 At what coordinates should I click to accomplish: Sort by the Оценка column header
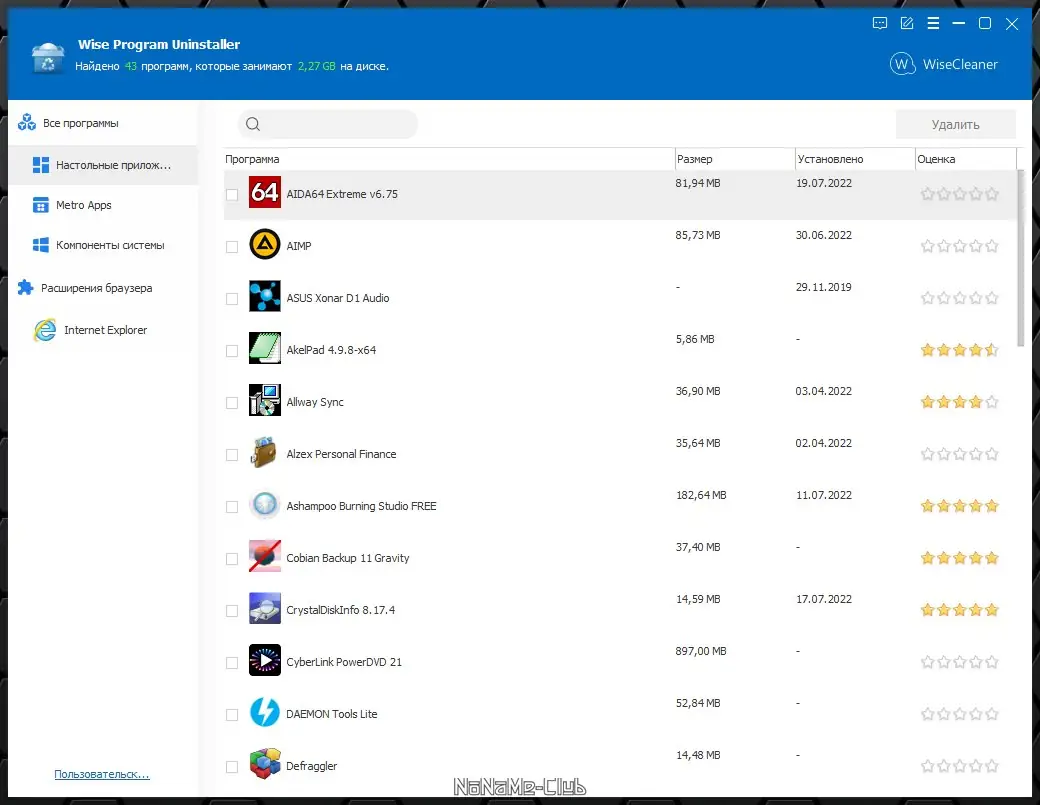(966, 159)
